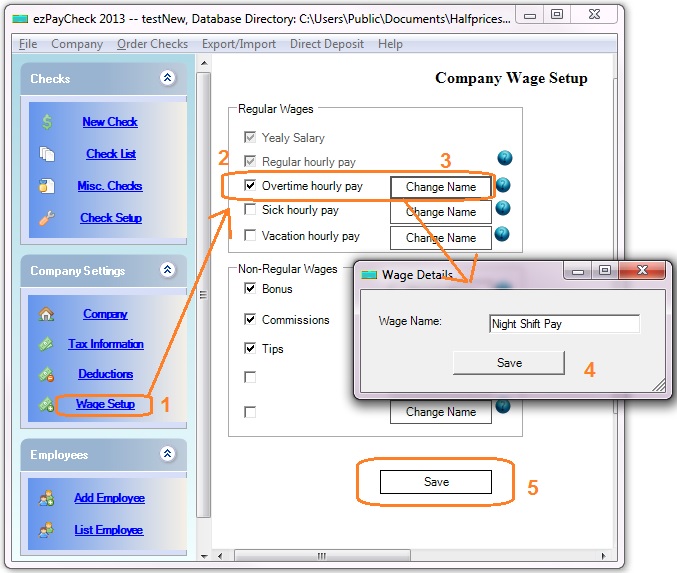Uncheck the Overtime hourly pay checkbox
Image resolution: width=677 pixels, height=573 pixels.
[251, 186]
